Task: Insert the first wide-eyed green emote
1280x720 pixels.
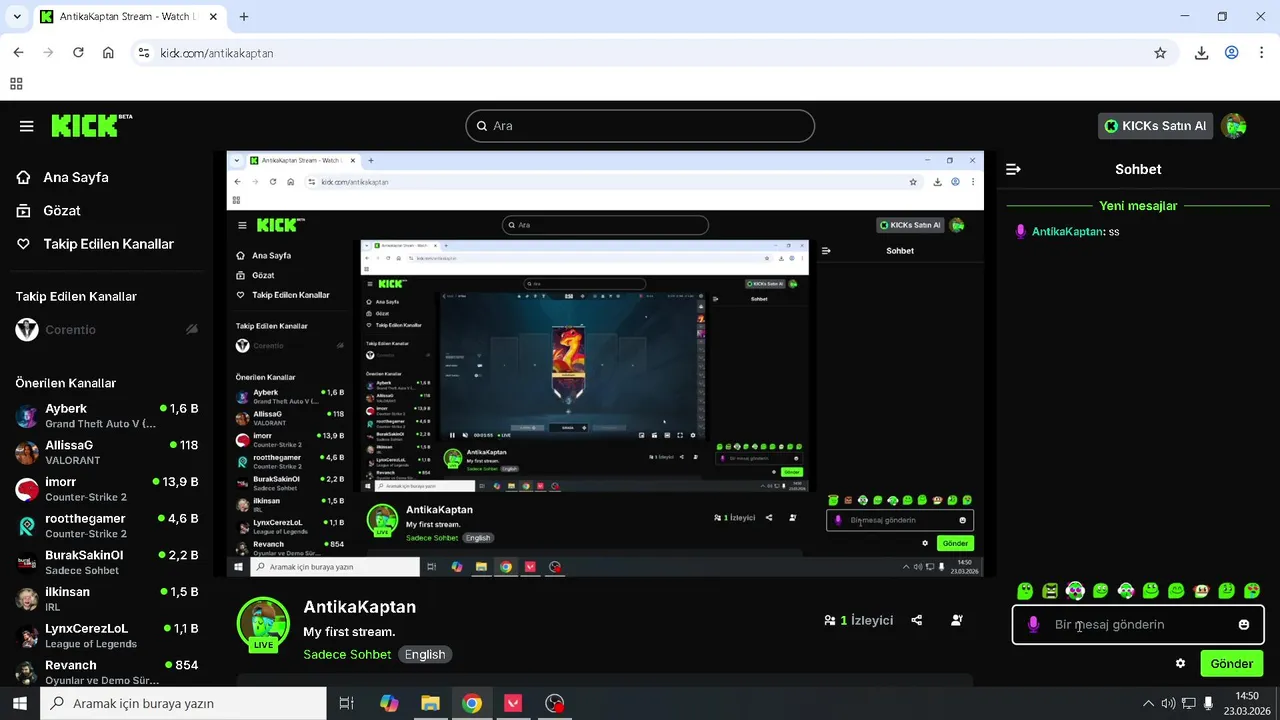Action: pos(1025,591)
